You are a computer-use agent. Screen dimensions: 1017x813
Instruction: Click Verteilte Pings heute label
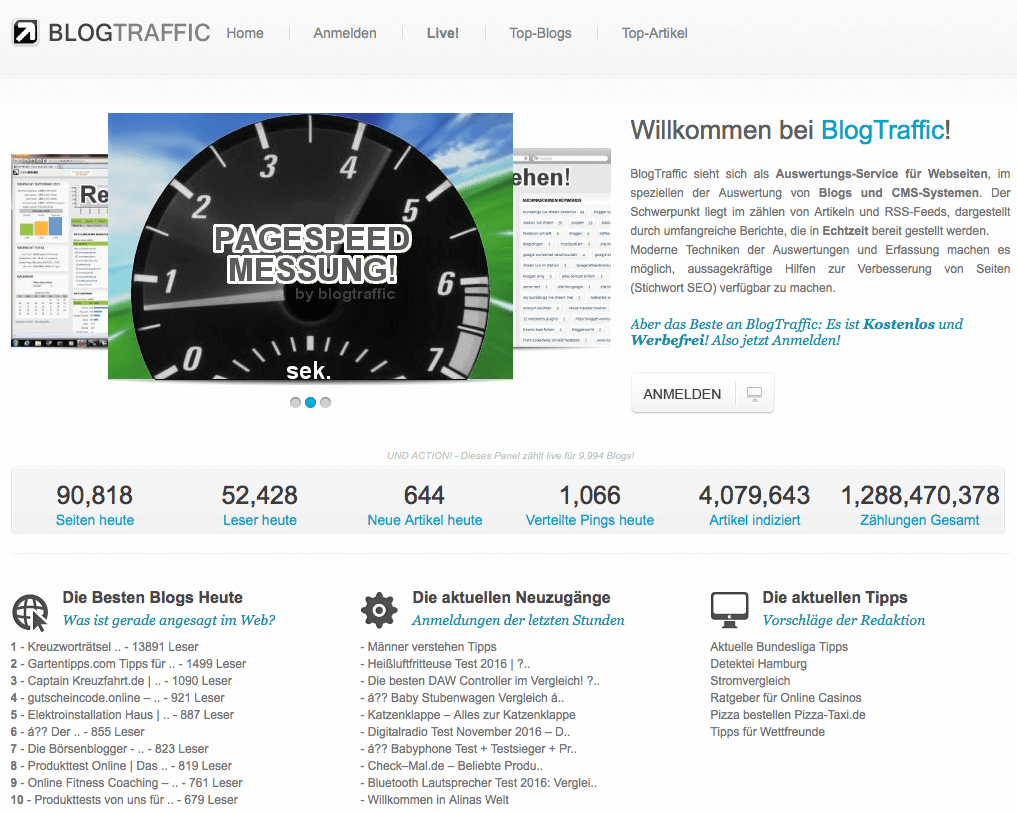(590, 520)
